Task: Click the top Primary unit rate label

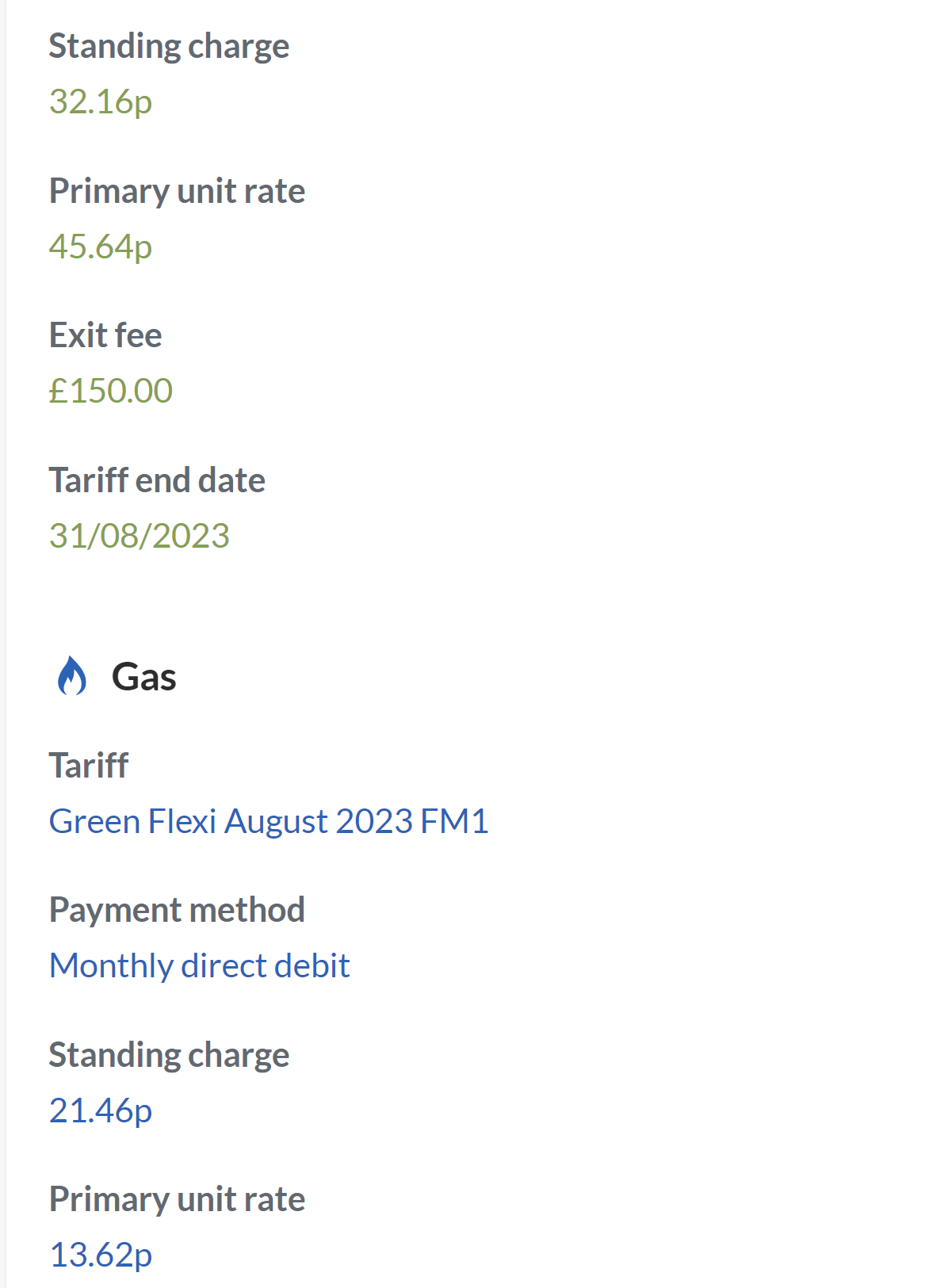Action: pyautogui.click(x=177, y=191)
